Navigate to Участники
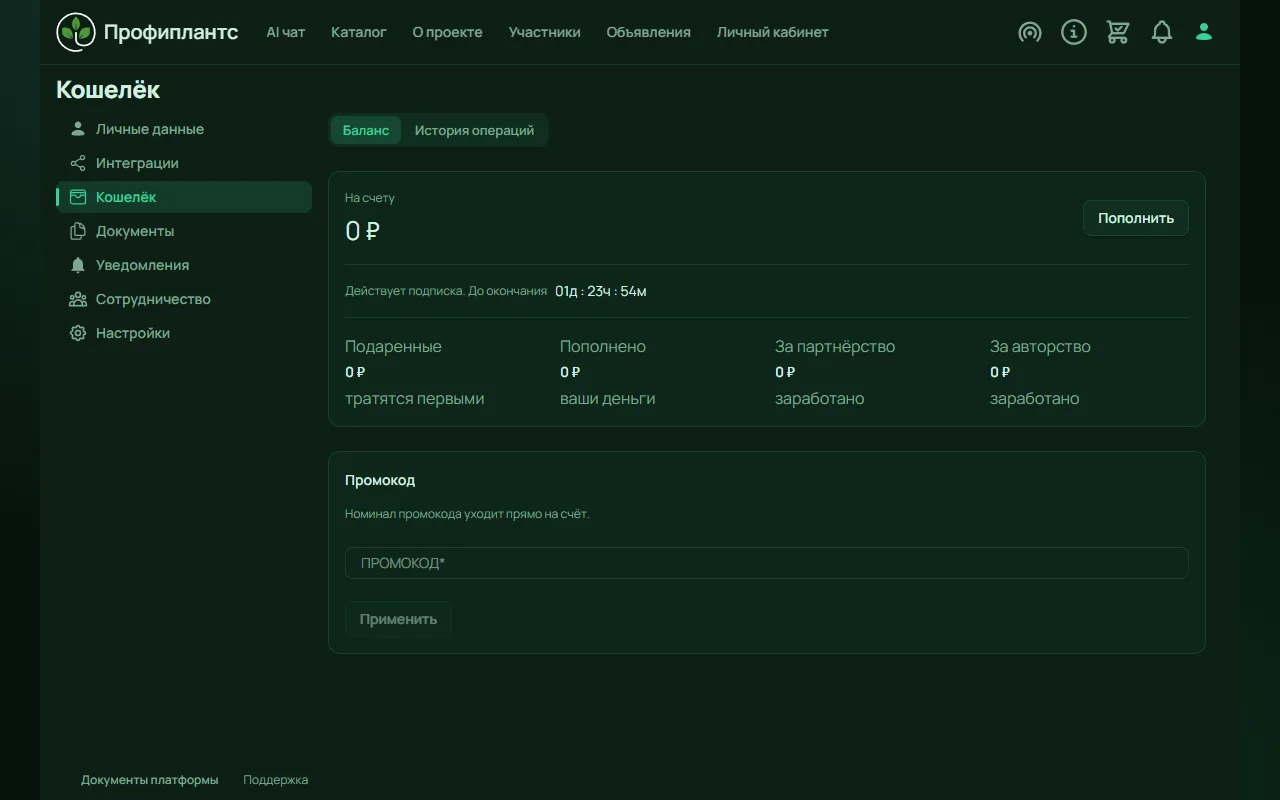The image size is (1280, 800). coord(544,32)
